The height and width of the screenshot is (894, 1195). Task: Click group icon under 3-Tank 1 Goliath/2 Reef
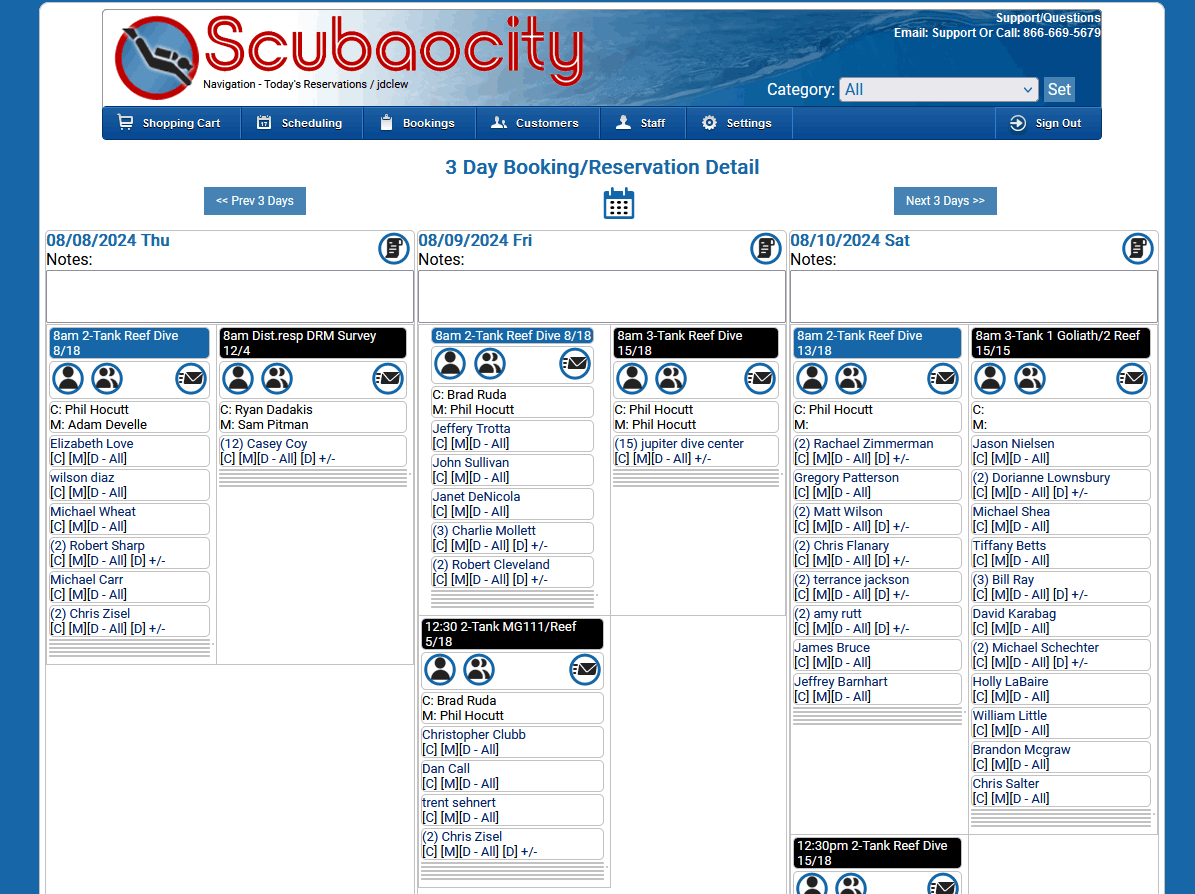[1029, 379]
